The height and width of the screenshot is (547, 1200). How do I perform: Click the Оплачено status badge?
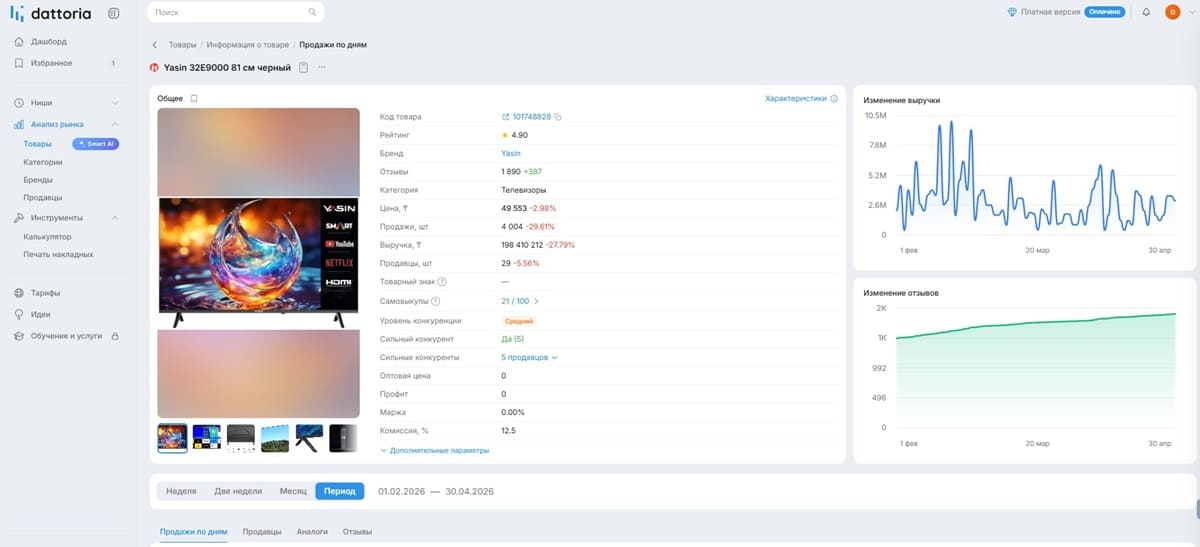click(1105, 12)
